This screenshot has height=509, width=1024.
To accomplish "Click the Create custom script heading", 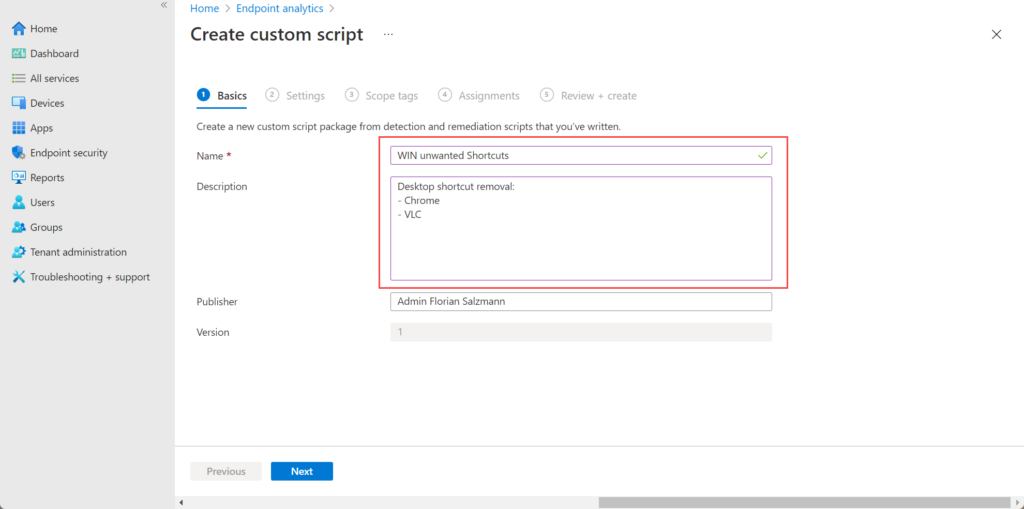I will click(277, 35).
